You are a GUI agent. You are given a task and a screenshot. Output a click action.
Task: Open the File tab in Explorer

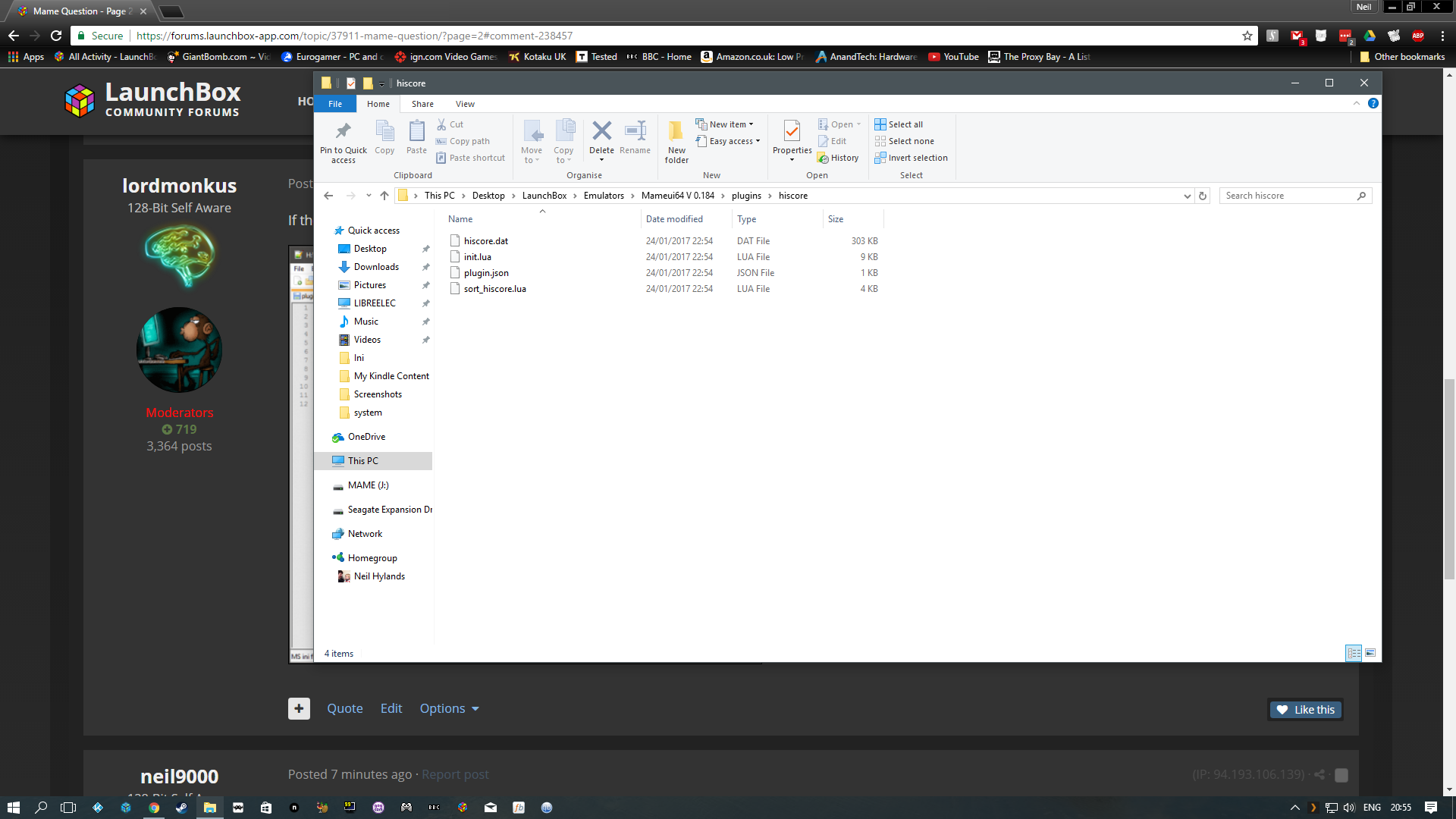pyautogui.click(x=335, y=104)
